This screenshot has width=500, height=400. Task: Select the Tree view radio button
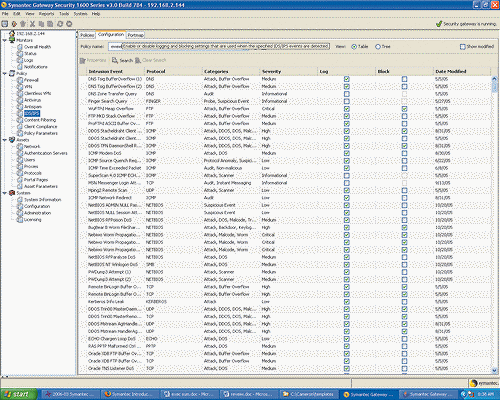(378, 47)
